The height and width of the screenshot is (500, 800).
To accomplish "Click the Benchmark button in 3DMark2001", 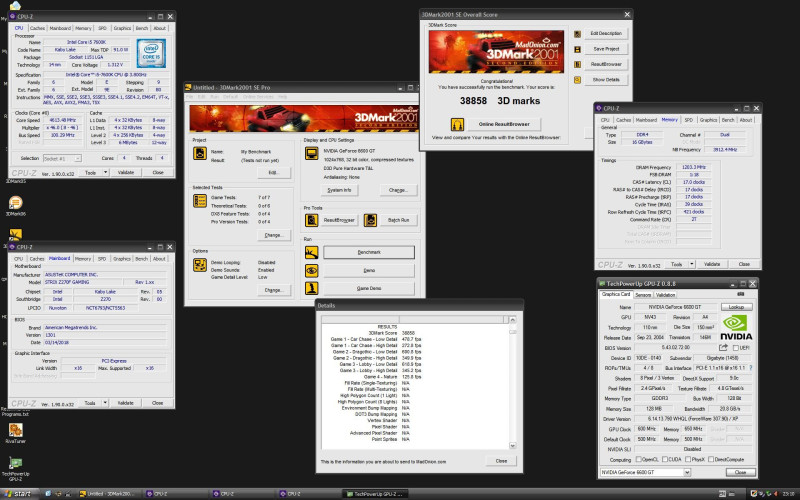I will pyautogui.click(x=369, y=253).
